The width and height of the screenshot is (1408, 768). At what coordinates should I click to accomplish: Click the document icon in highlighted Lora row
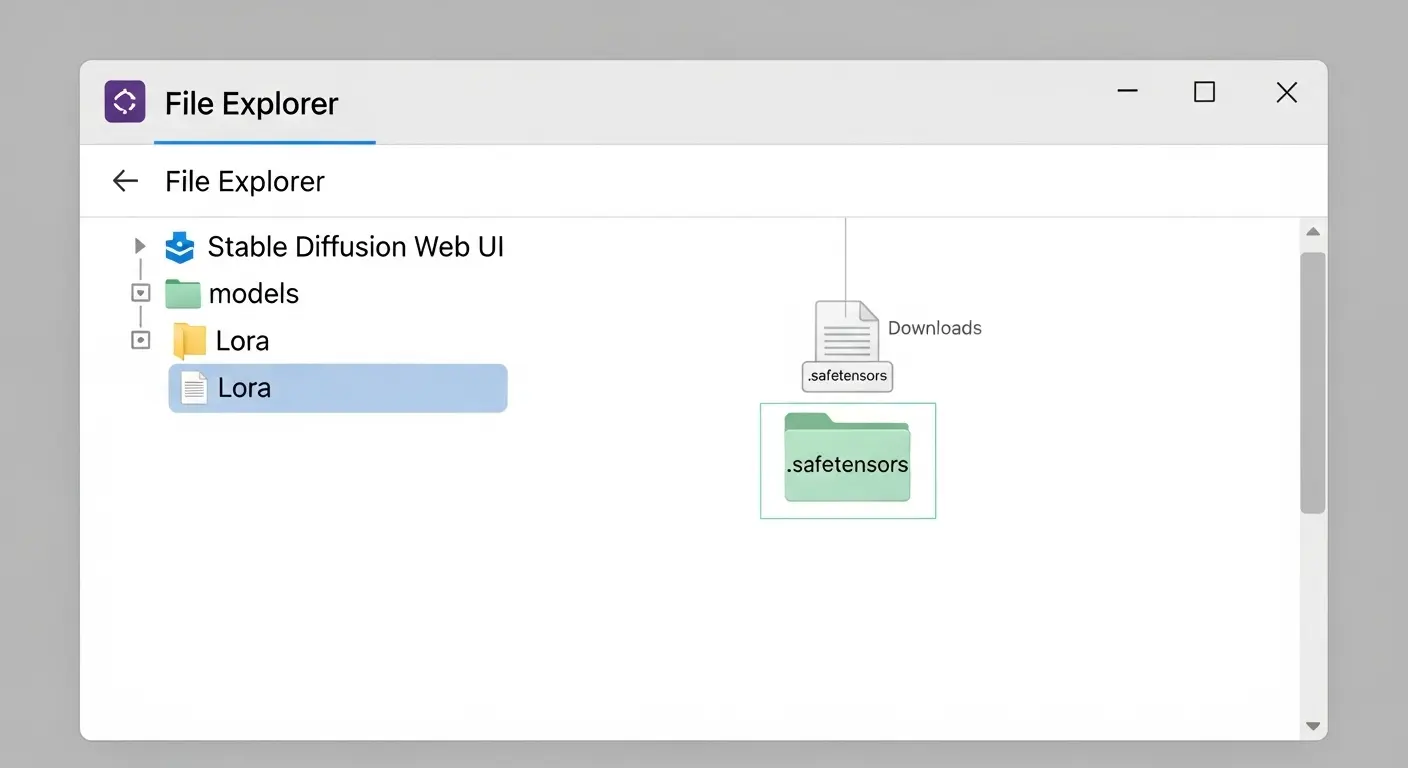[x=193, y=388]
